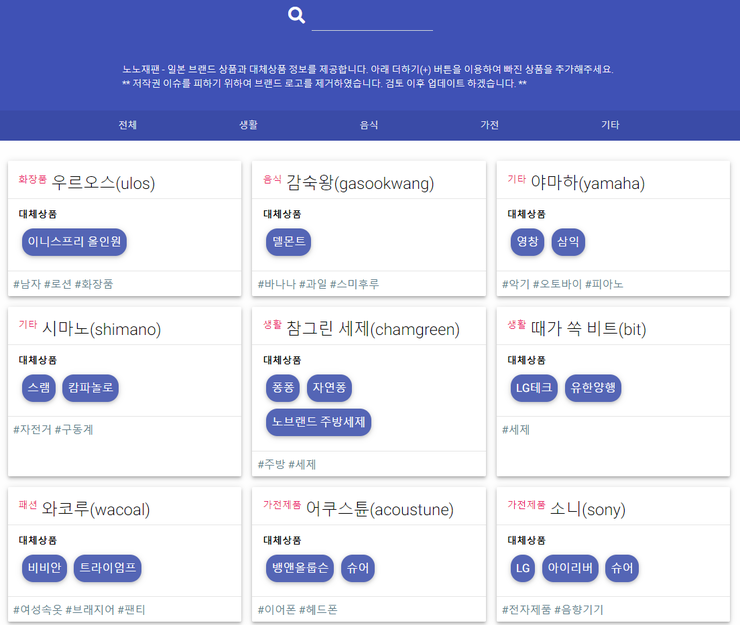Image resolution: width=740 pixels, height=625 pixels.
Task: Click hashtags #악기 #오토바이 #피아노
Action: (x=563, y=284)
